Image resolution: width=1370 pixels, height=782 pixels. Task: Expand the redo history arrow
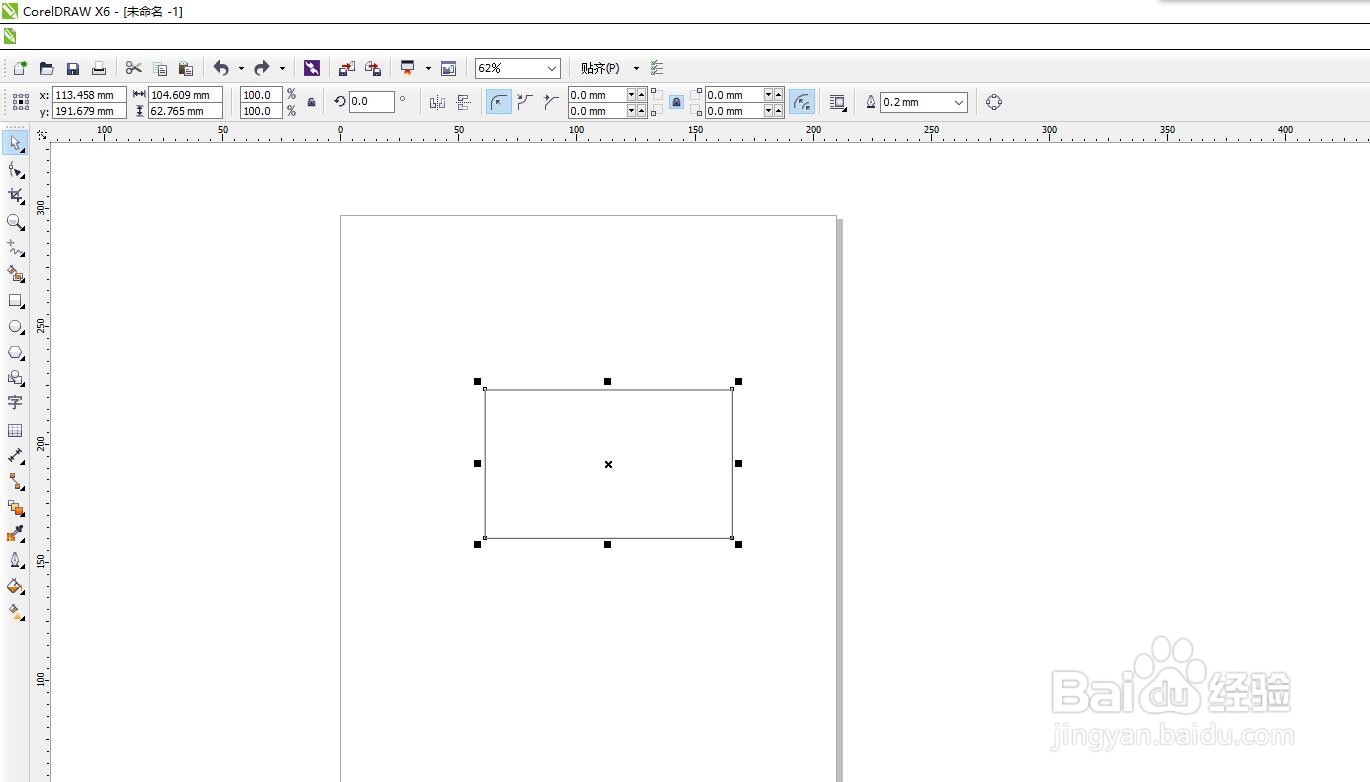(282, 68)
